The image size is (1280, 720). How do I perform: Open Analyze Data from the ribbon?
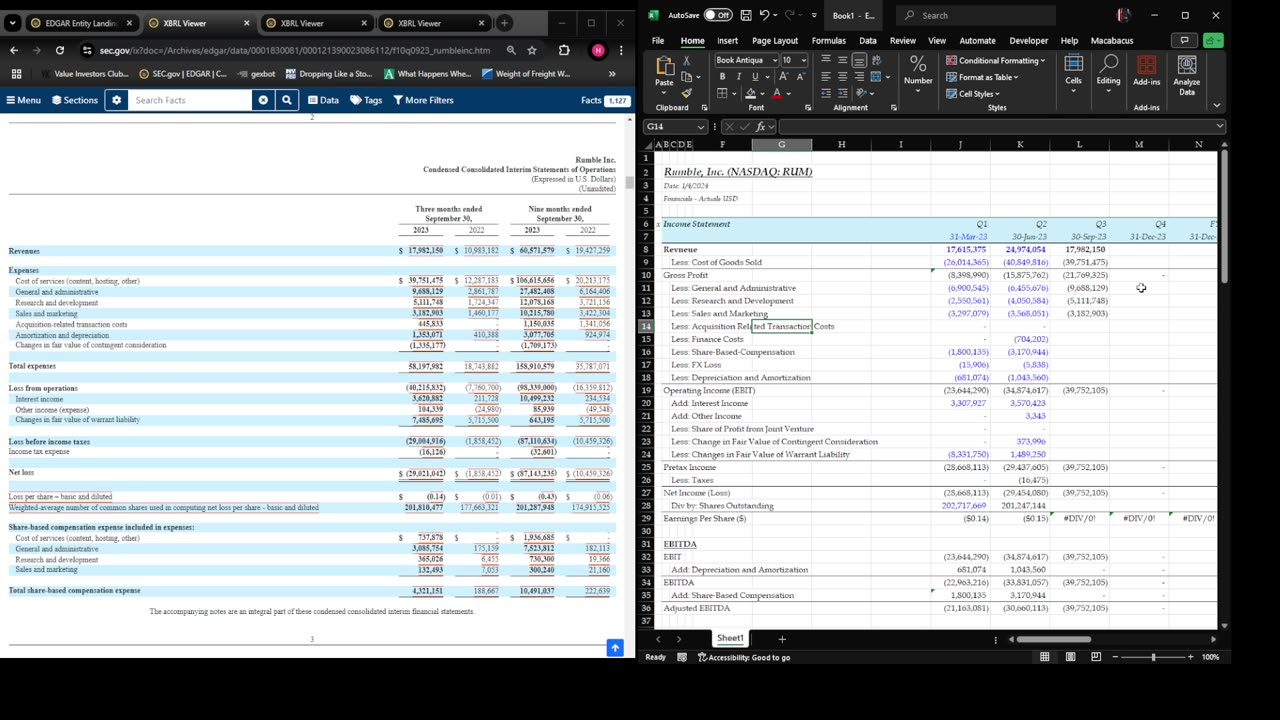pyautogui.click(x=1186, y=75)
